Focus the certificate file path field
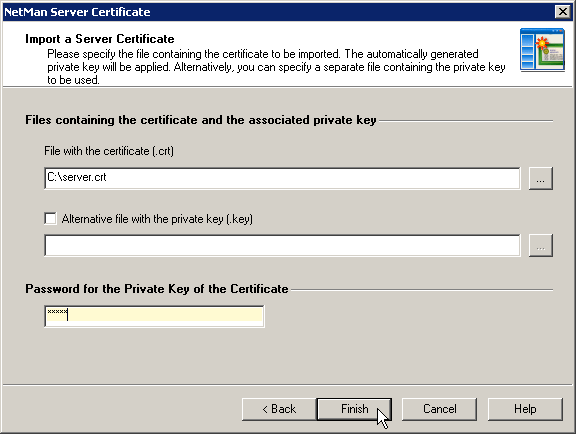This screenshot has width=576, height=434. [282, 178]
